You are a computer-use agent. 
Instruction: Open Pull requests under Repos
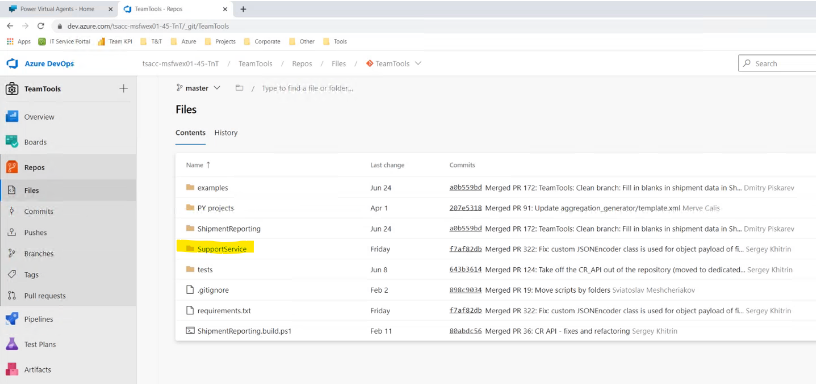[x=68, y=296]
